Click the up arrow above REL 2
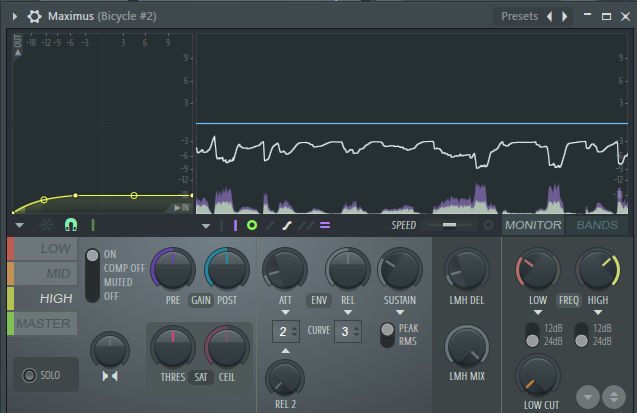Viewport: 637px width, 413px height. click(x=286, y=350)
